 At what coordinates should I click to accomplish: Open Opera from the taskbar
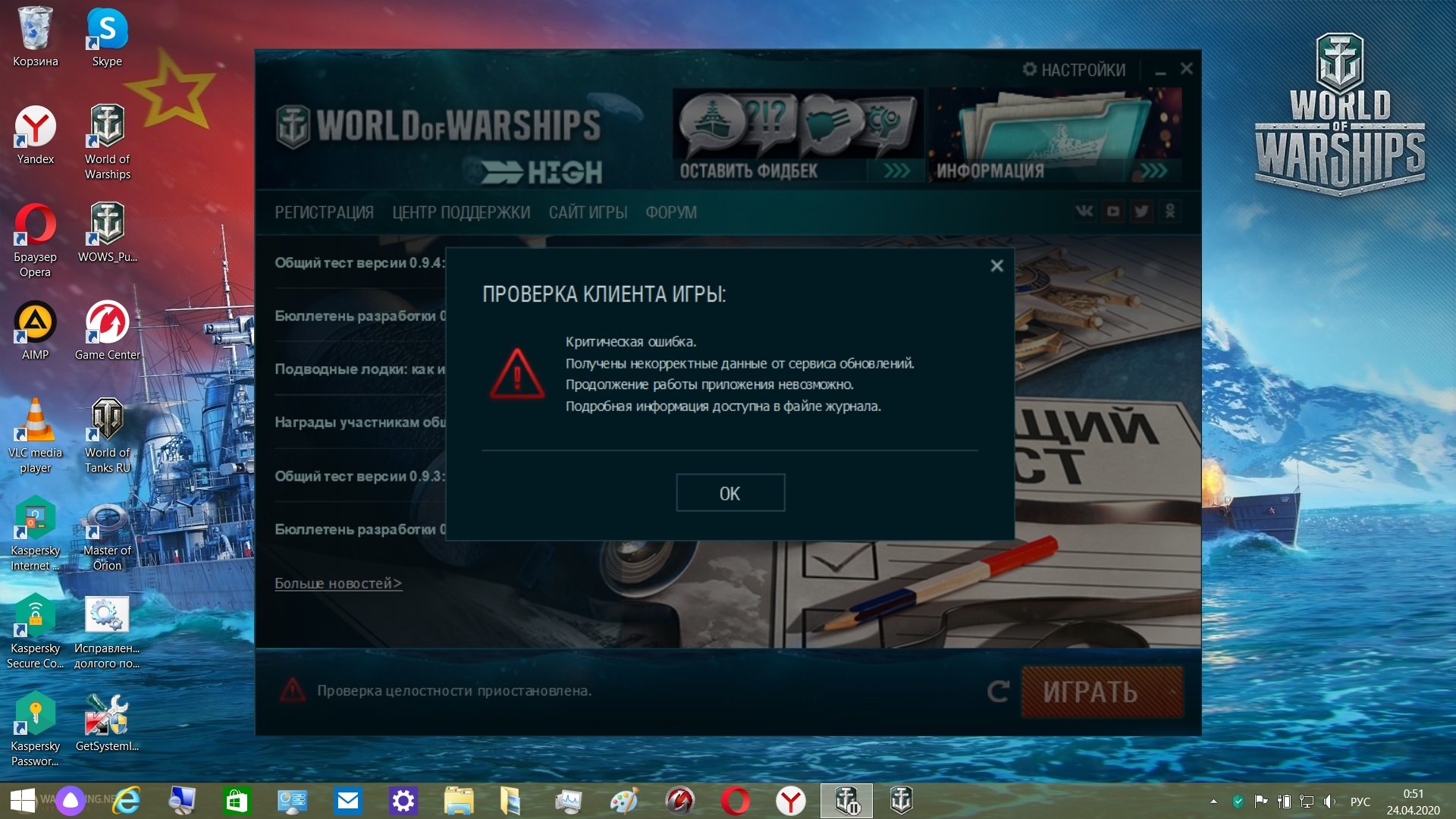735,801
